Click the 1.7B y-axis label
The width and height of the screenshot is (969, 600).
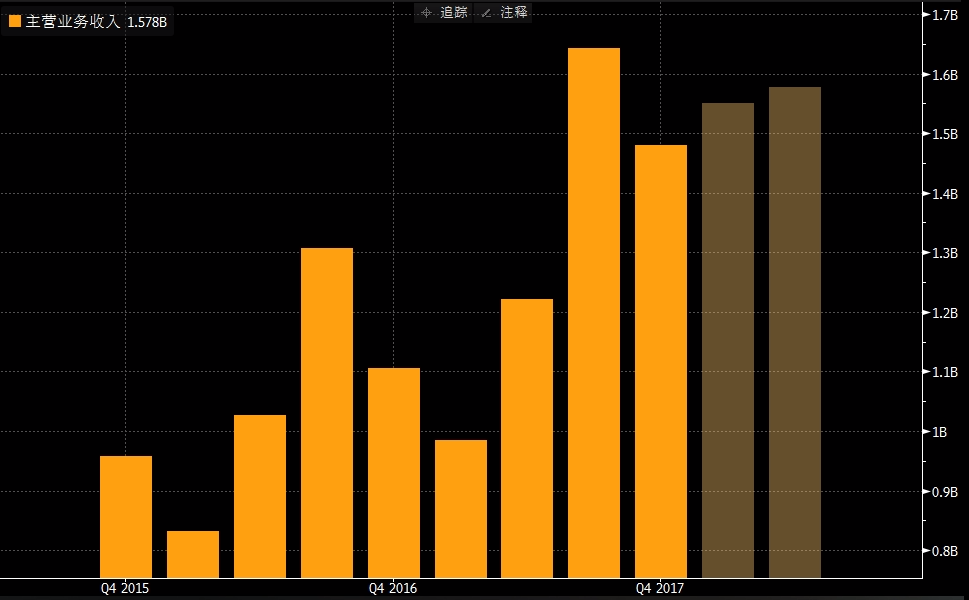click(x=945, y=15)
